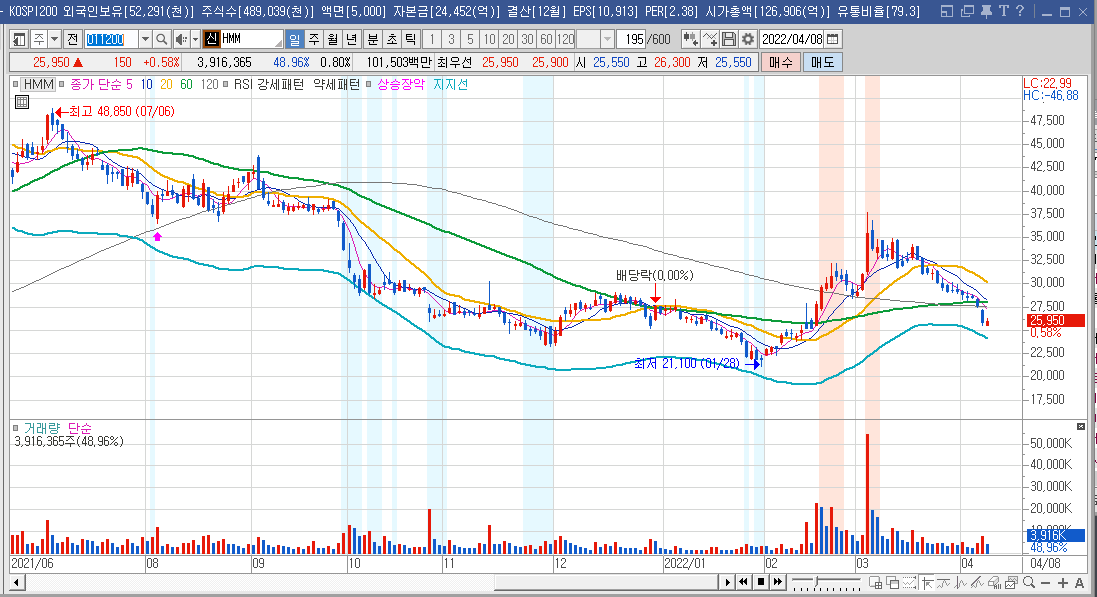Expand the dropdown arrow next to speaker icon
Image resolution: width=1097 pixels, height=597 pixels.
[x=196, y=39]
